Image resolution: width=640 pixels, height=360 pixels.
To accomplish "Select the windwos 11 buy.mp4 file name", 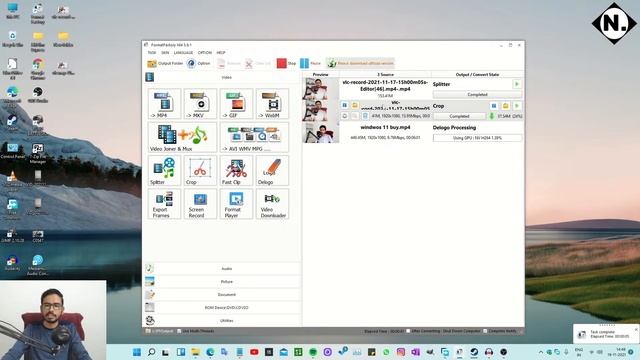I will click(x=385, y=127).
